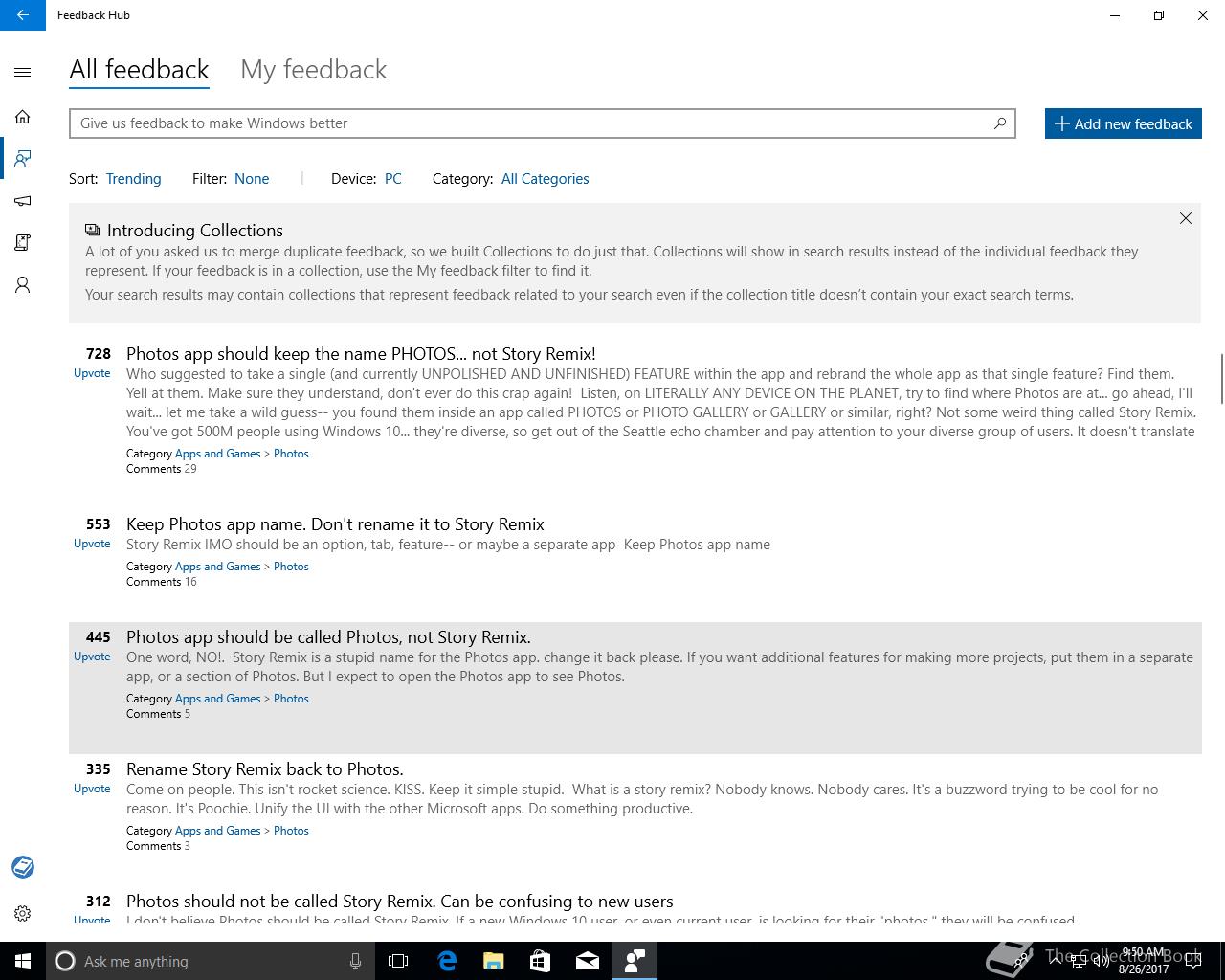Click Photos category link under 553-vote feedback
Viewport: 1225px width, 980px height.
click(x=291, y=567)
